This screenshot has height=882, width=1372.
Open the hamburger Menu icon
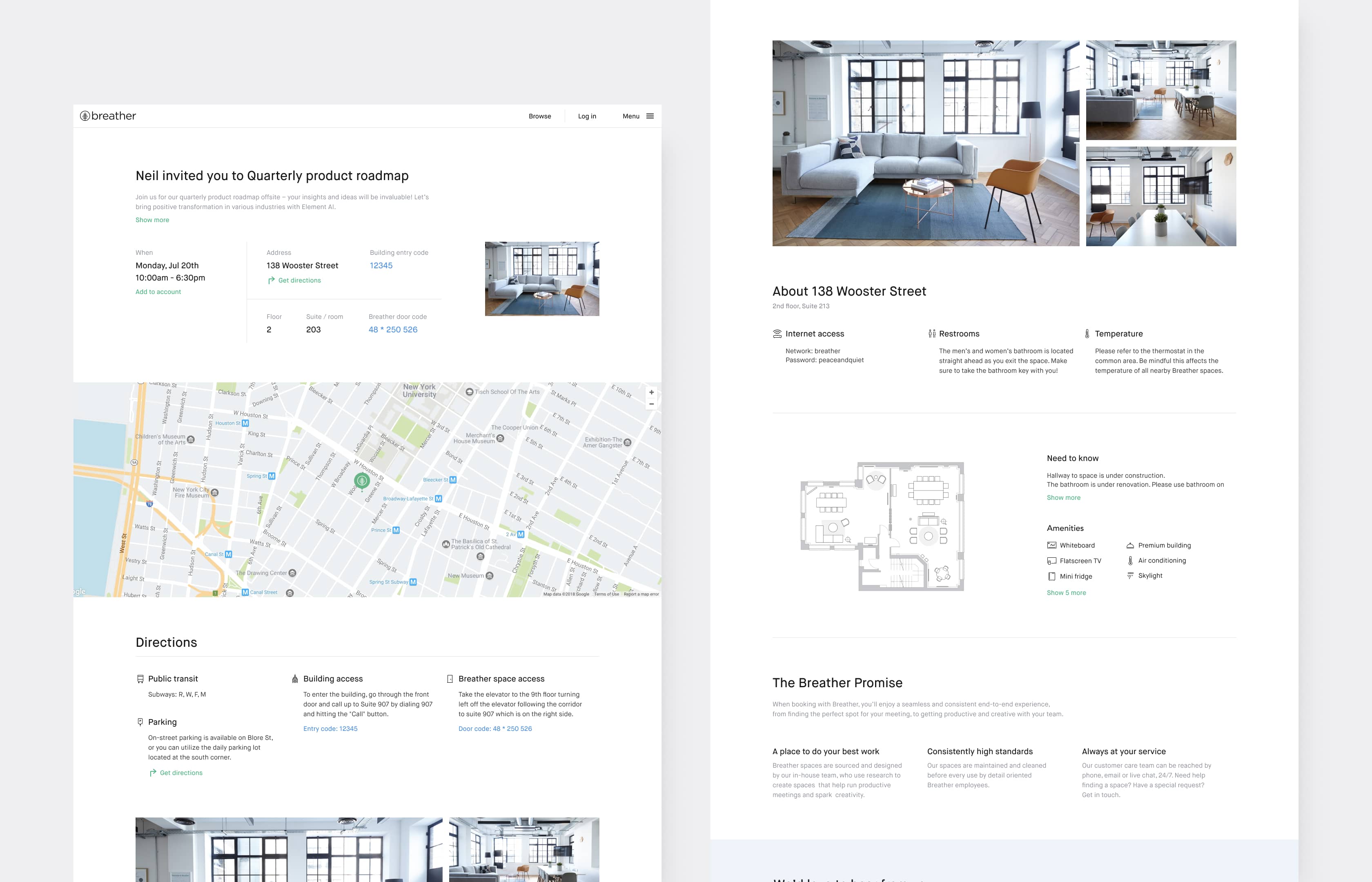click(650, 116)
